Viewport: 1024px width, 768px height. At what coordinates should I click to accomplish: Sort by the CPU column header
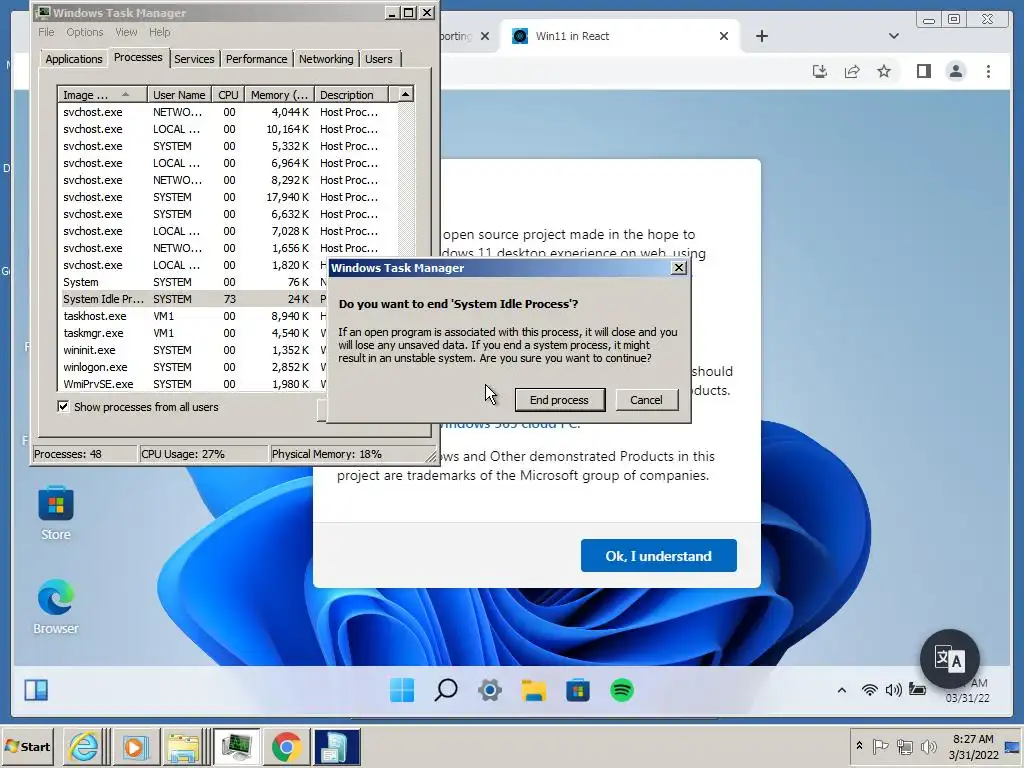pyautogui.click(x=228, y=95)
